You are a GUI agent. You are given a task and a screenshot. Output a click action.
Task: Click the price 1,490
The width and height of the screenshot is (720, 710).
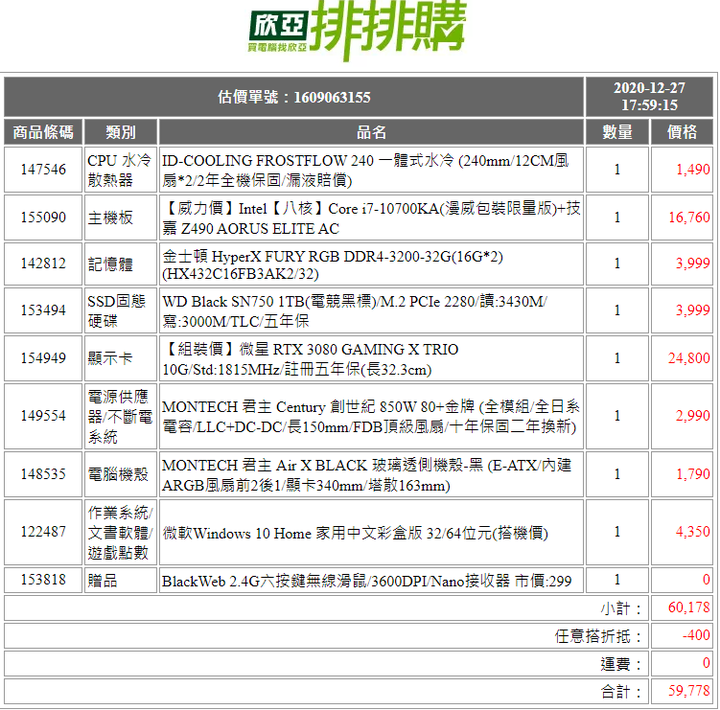tap(692, 169)
